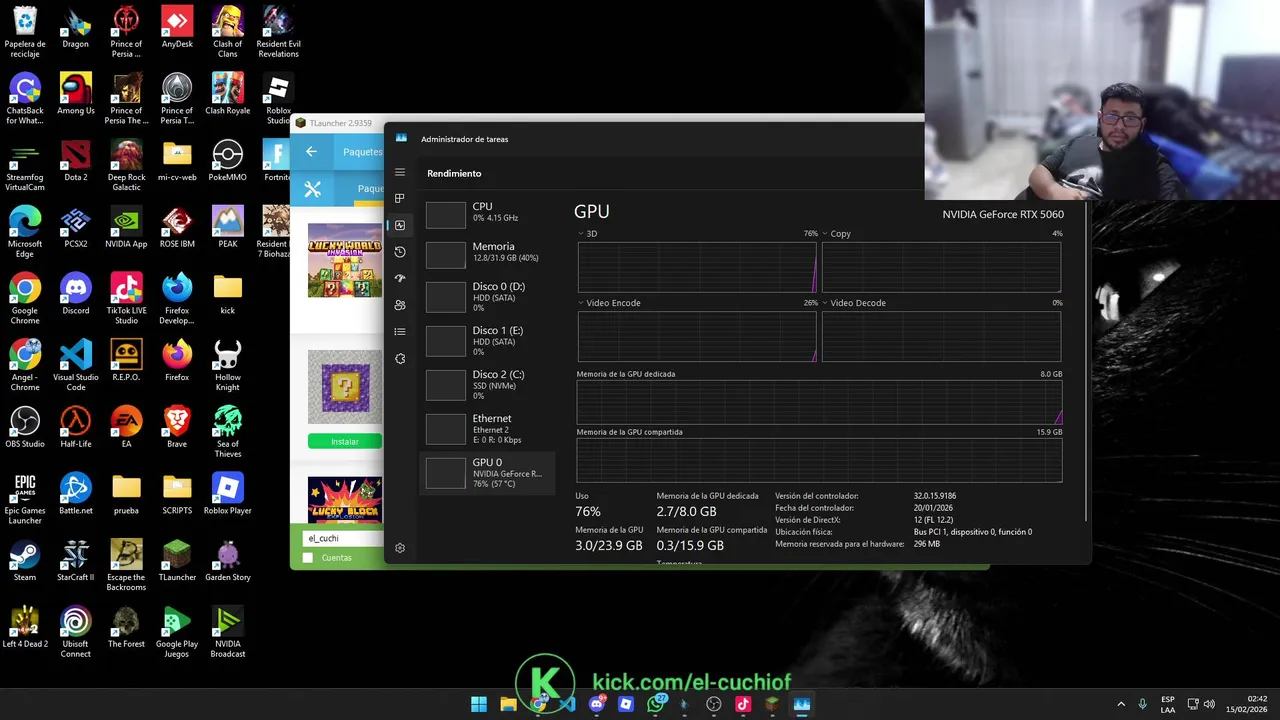Viewport: 1280px width, 720px height.
Task: Open Processes page in Task Manager sidebar
Action: [400, 199]
